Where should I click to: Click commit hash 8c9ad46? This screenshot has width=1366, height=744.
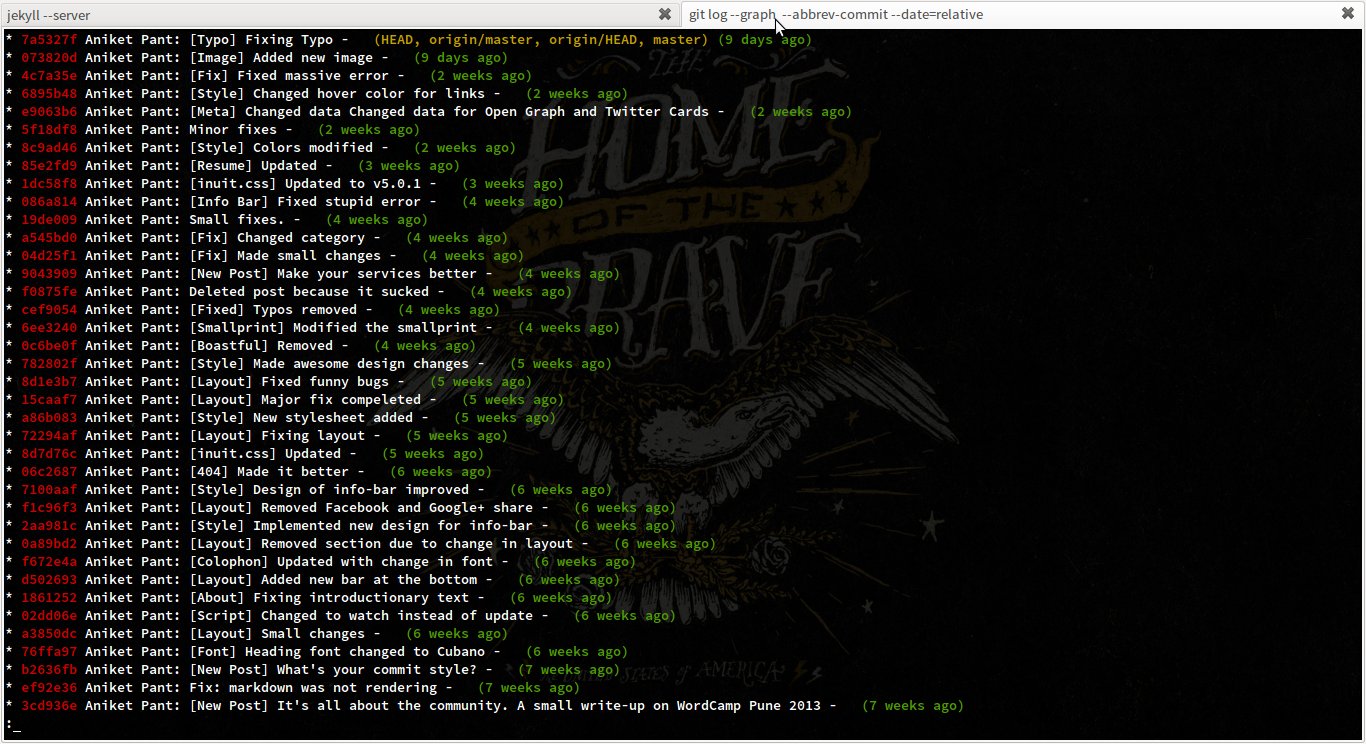pos(49,148)
